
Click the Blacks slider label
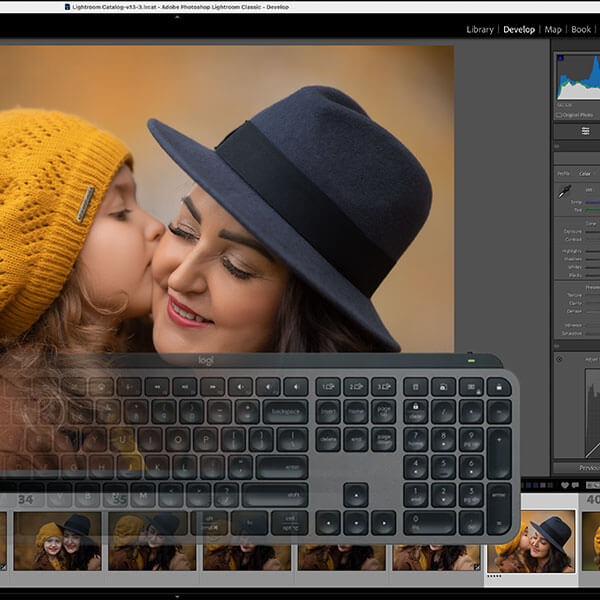click(575, 275)
